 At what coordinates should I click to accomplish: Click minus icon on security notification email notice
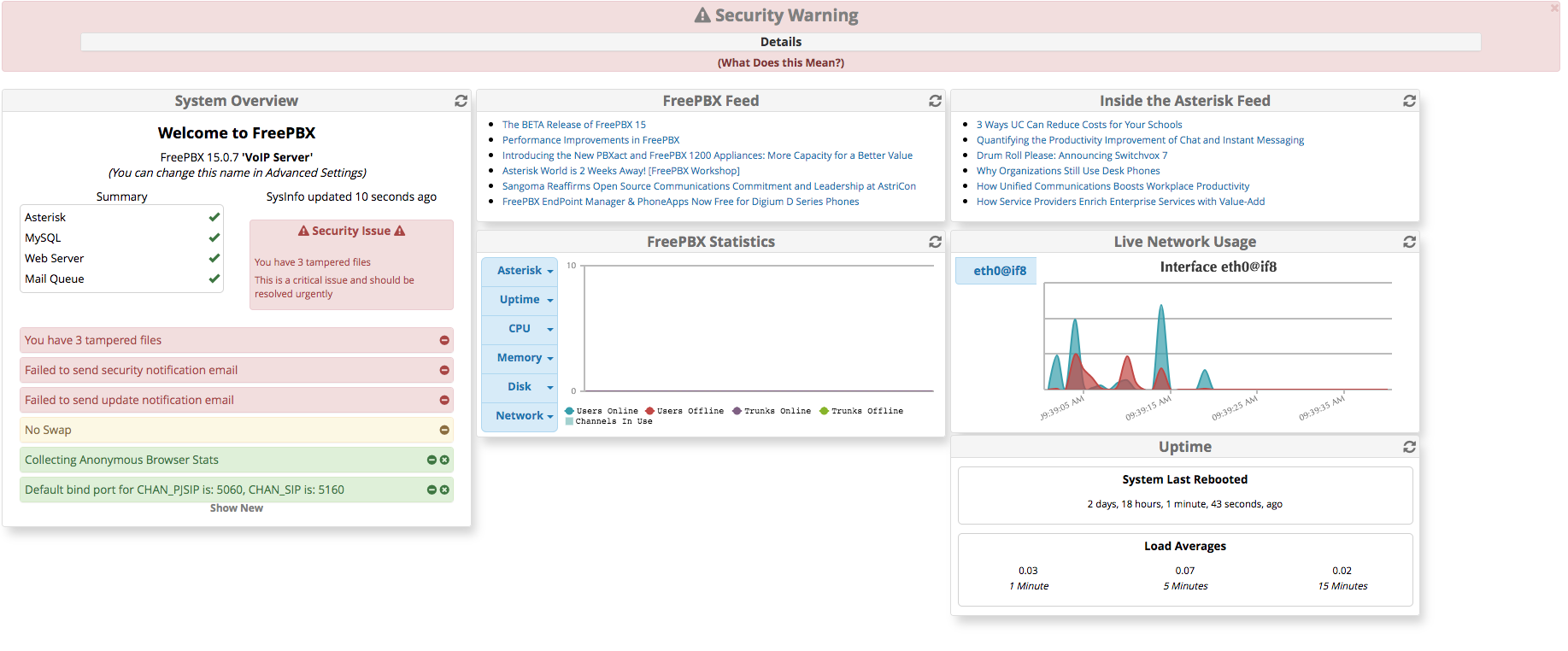pyautogui.click(x=444, y=370)
